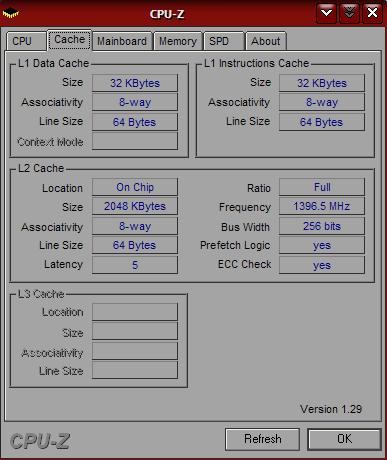Click the empty L3 Cache Line Size field
The width and height of the screenshot is (387, 460).
point(135,370)
